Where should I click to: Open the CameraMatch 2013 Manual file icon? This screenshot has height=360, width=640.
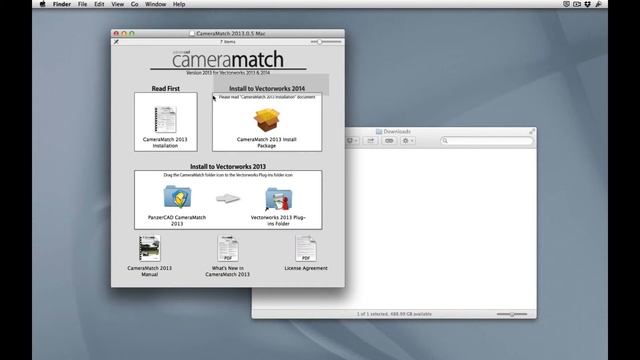pos(149,248)
